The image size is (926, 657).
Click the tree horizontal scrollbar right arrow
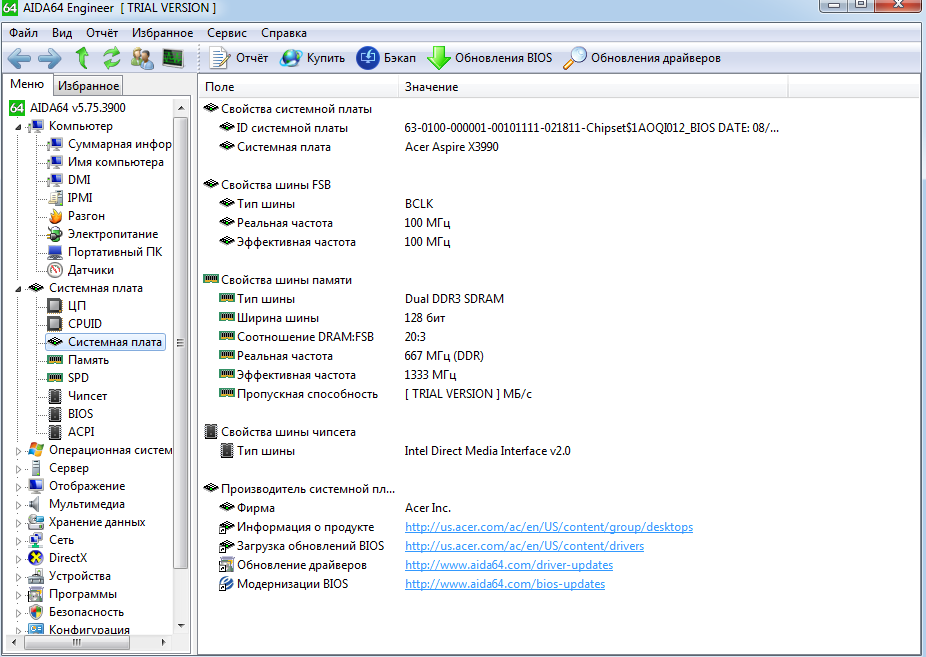(x=164, y=642)
